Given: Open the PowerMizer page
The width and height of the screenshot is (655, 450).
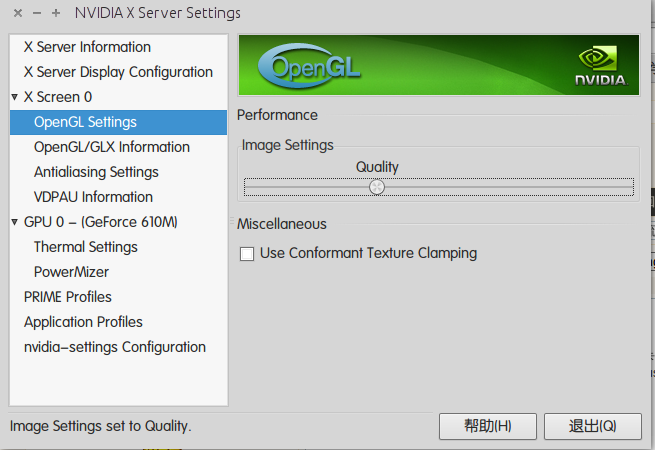Looking at the screenshot, I should 71,272.
